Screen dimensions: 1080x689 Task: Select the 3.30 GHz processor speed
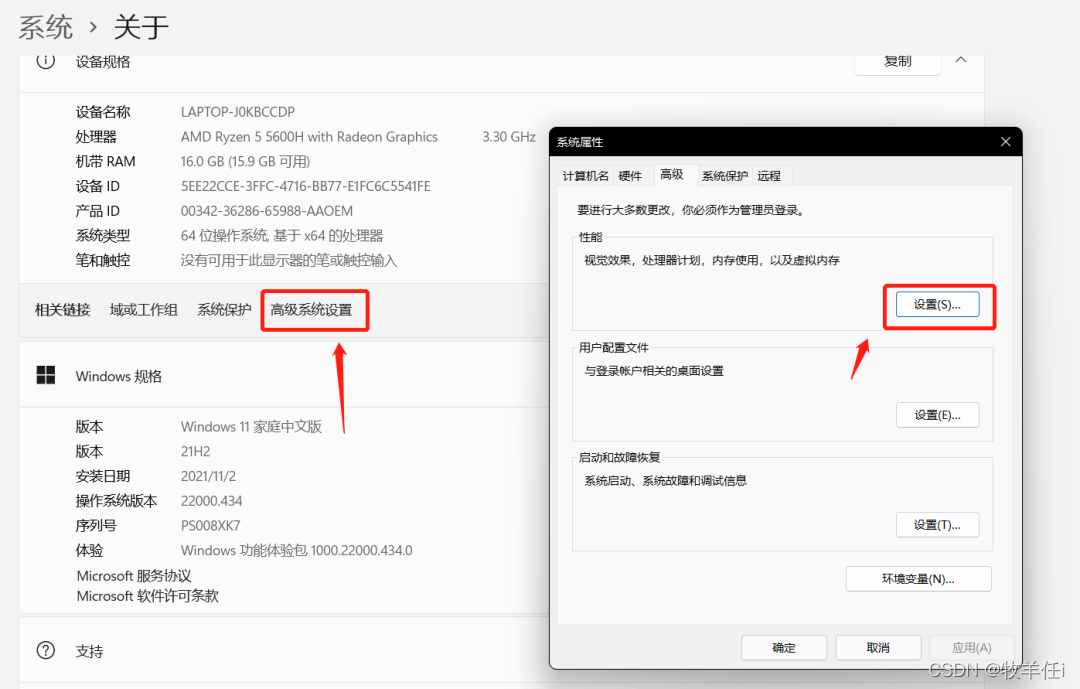point(509,136)
